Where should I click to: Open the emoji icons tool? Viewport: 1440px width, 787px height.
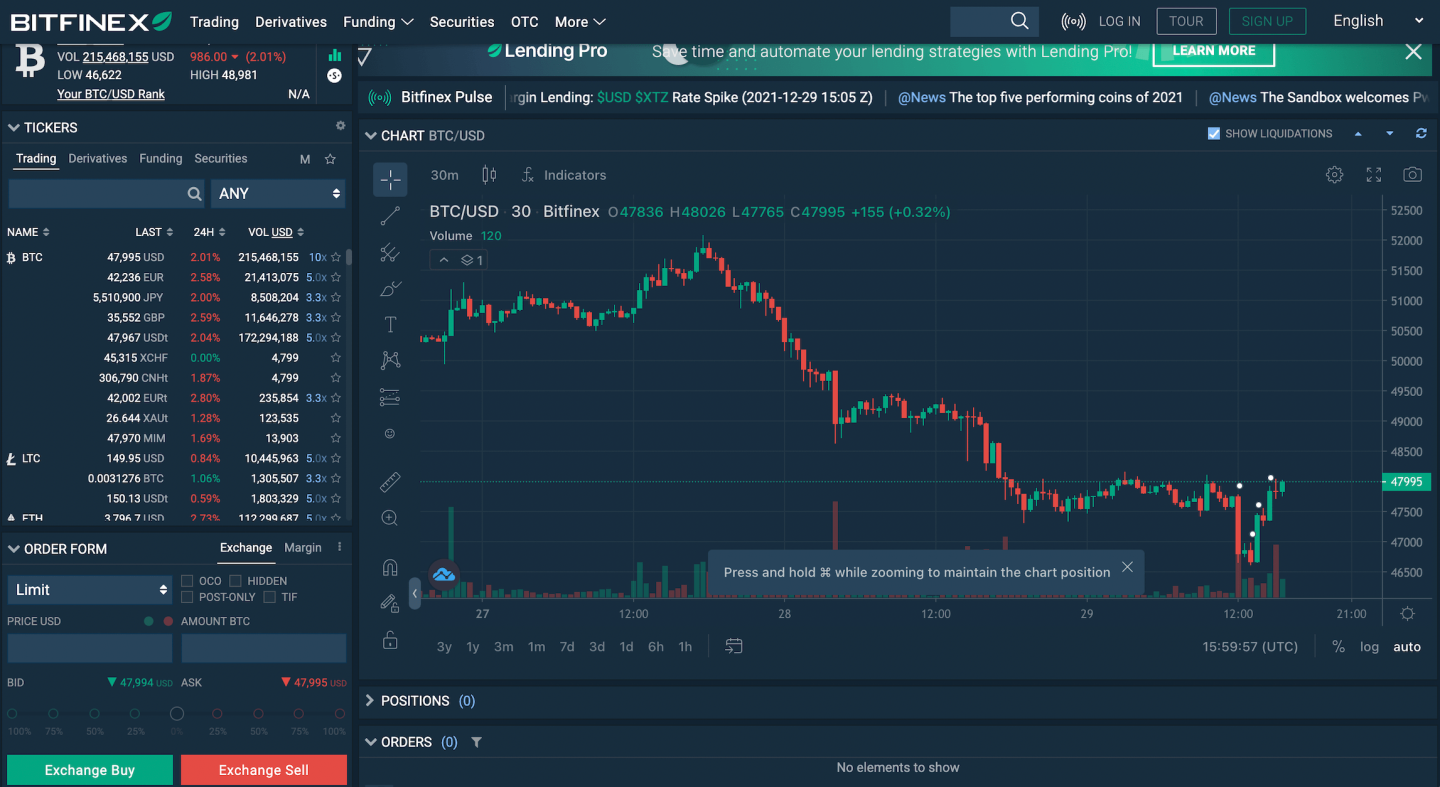click(390, 434)
